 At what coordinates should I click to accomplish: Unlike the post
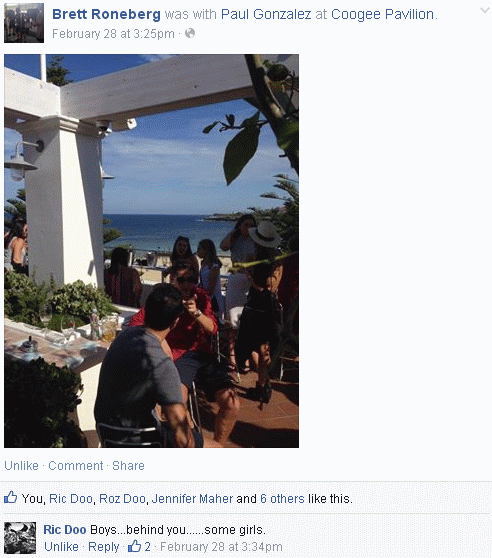(x=21, y=465)
